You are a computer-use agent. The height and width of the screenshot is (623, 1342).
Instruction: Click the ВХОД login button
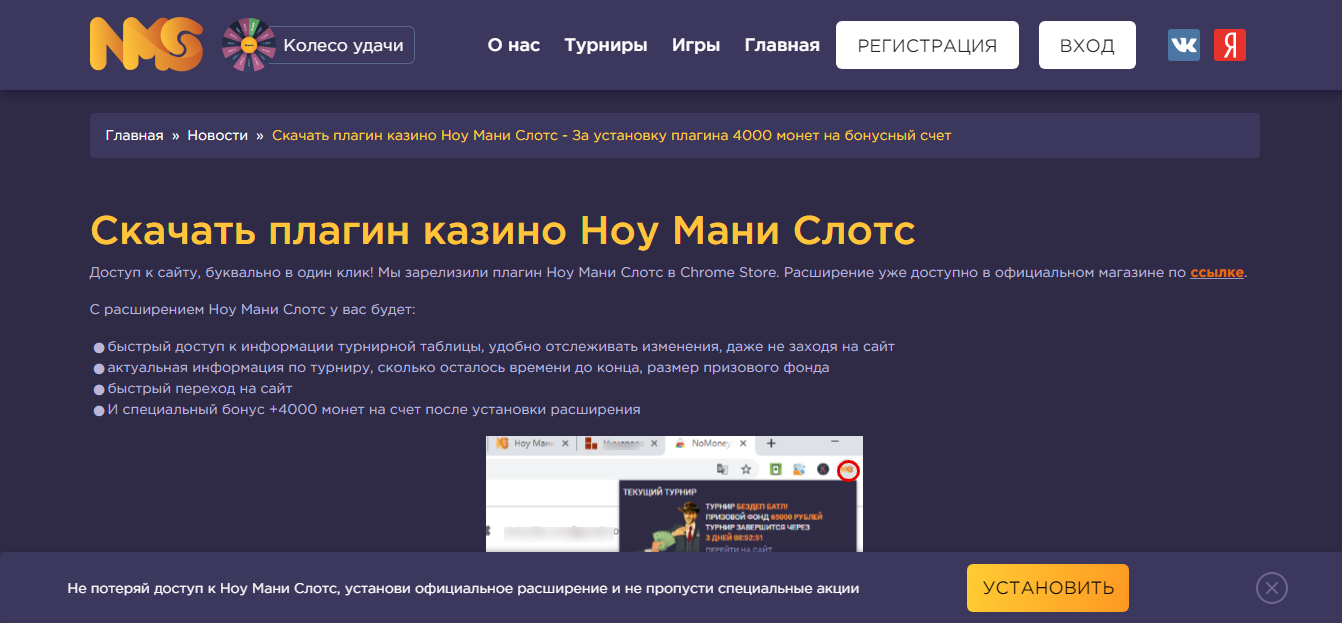click(x=1087, y=45)
